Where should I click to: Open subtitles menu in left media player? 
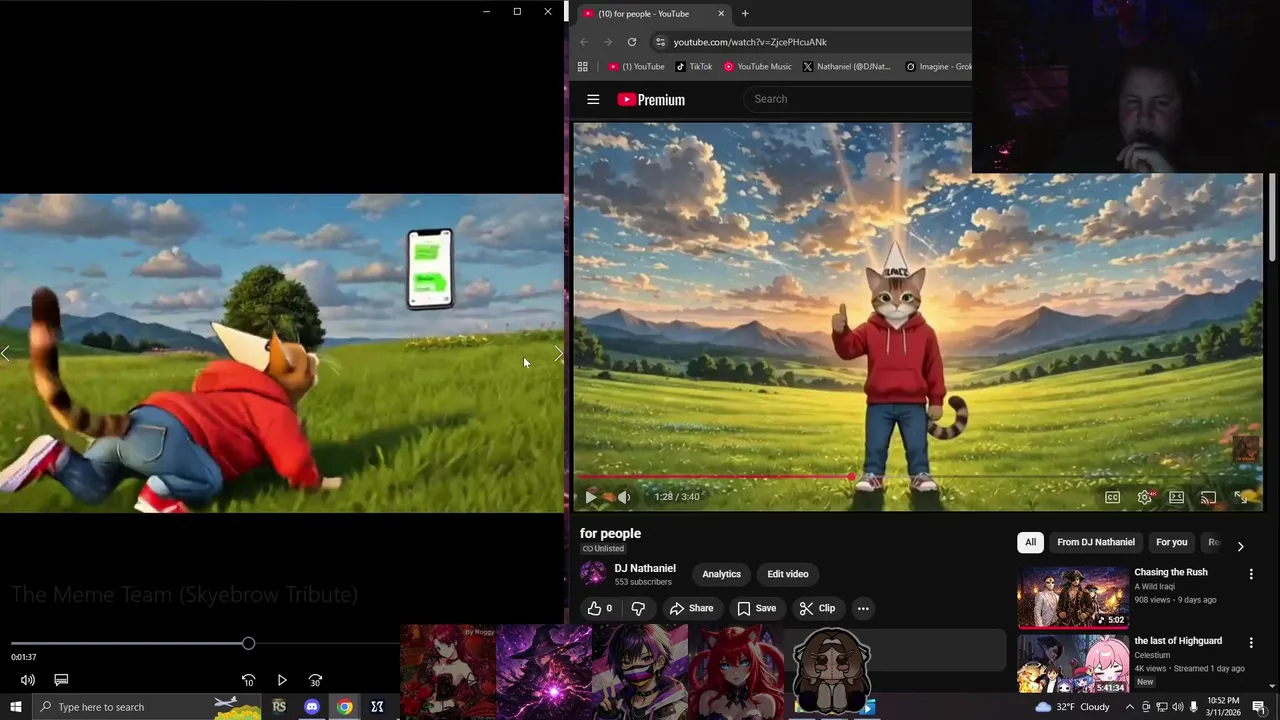click(x=61, y=680)
